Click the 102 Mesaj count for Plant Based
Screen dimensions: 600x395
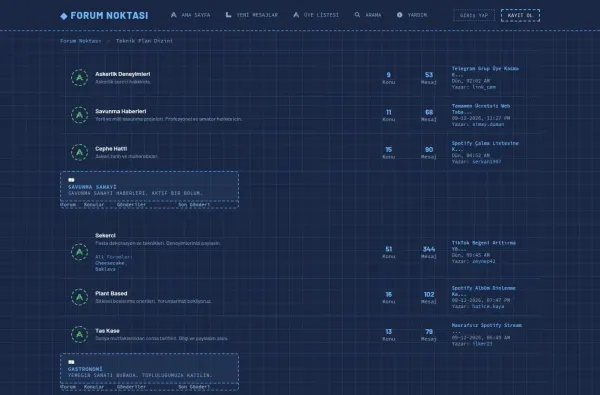[x=429, y=294]
